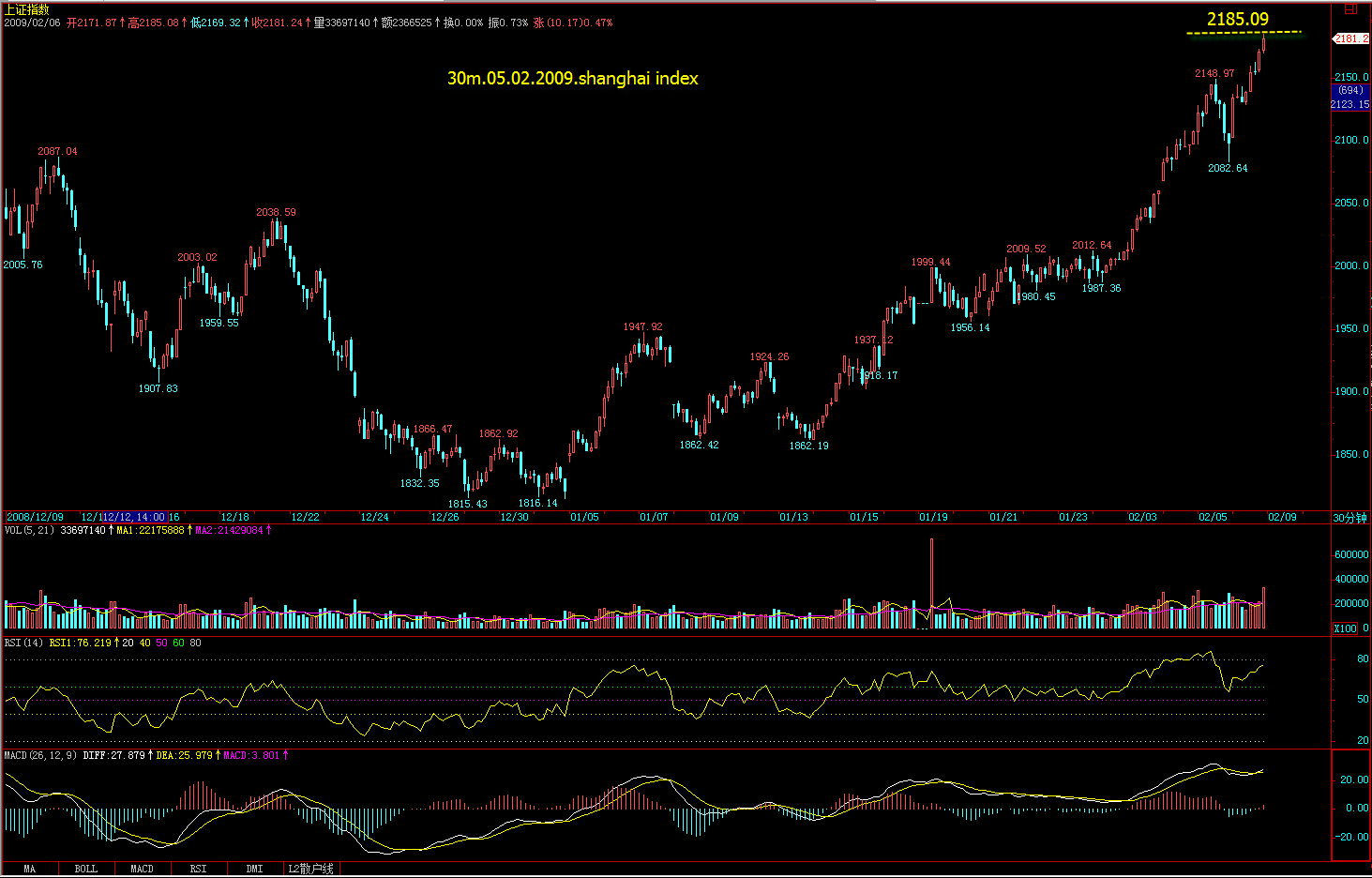Open the MACD indicator tab
The height and width of the screenshot is (878, 1372).
click(x=143, y=869)
